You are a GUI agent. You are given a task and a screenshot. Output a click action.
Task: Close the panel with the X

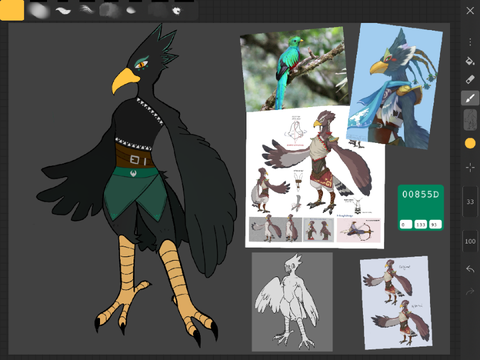click(470, 11)
